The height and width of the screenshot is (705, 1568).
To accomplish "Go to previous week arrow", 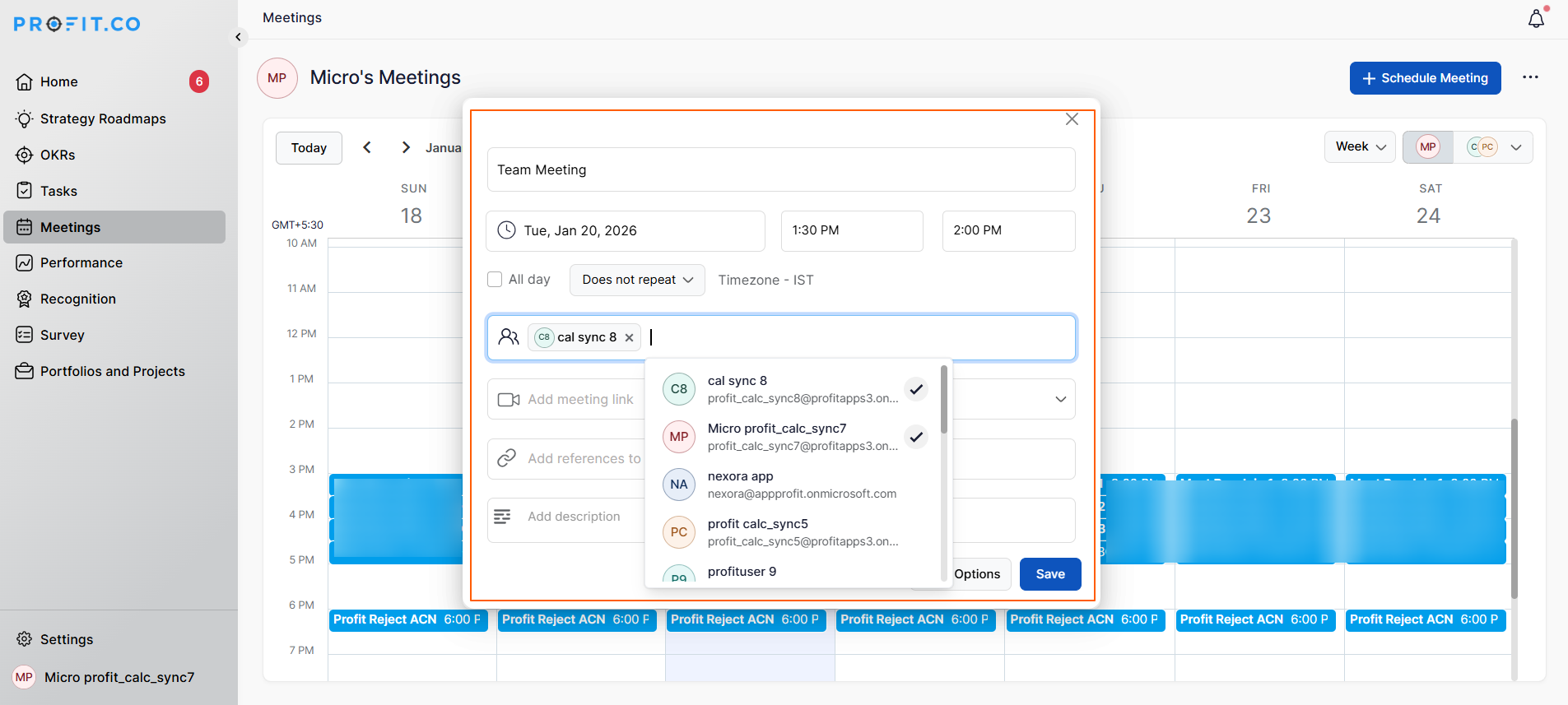I will pos(367,147).
